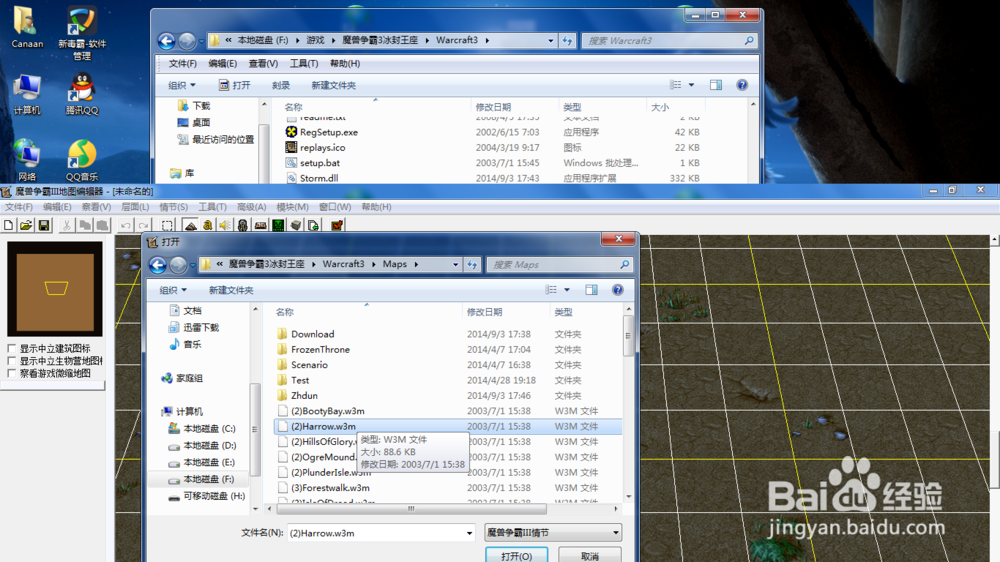Screen dimensions: 1000x562
Task: Open the Campaign editor book icon
Action: pos(260,225)
